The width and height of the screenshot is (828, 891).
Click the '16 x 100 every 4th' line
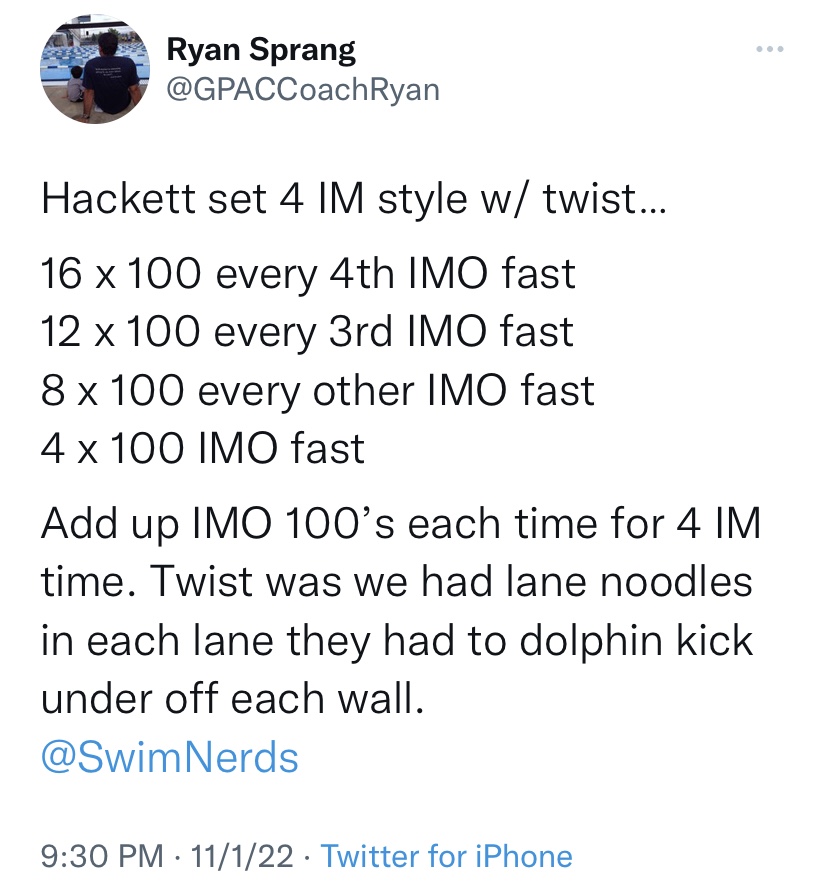click(308, 273)
